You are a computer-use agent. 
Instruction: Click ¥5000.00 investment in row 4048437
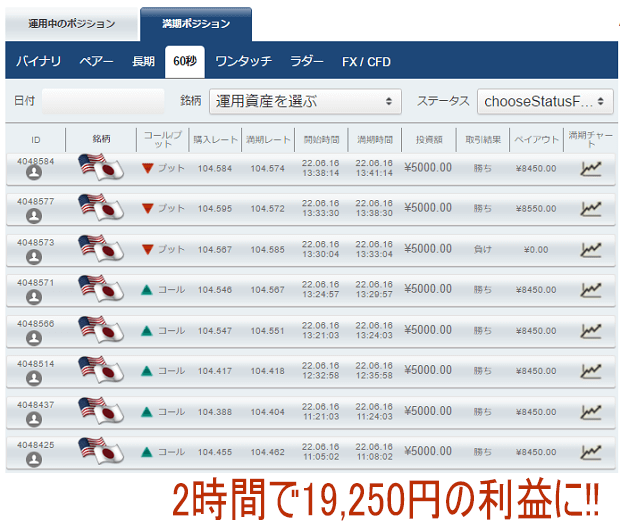[428, 411]
